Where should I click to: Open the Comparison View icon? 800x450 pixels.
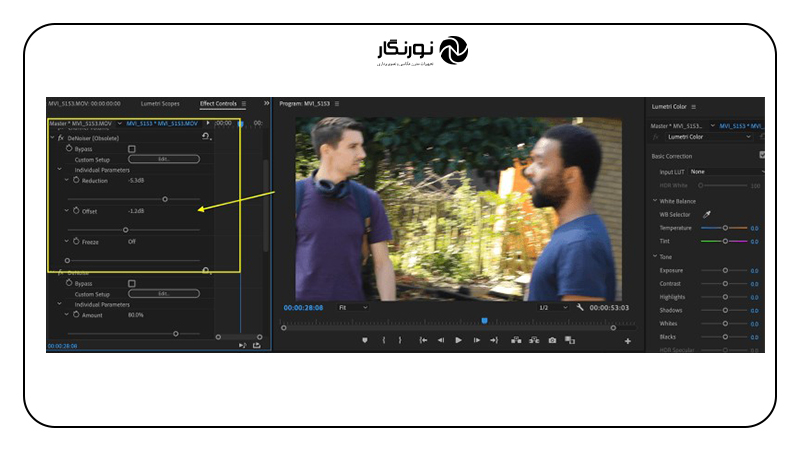coord(570,340)
